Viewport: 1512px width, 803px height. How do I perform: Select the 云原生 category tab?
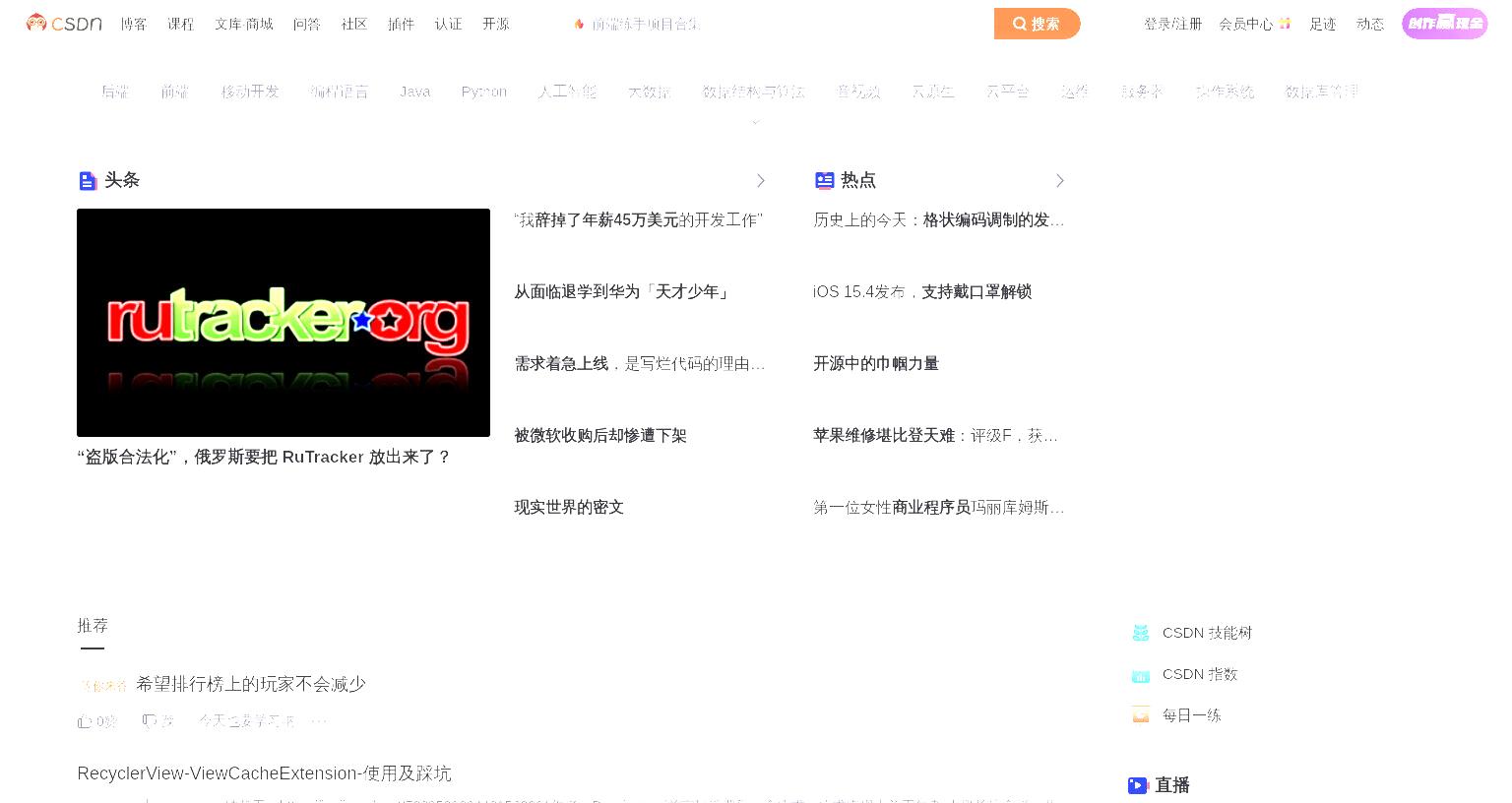tap(933, 92)
